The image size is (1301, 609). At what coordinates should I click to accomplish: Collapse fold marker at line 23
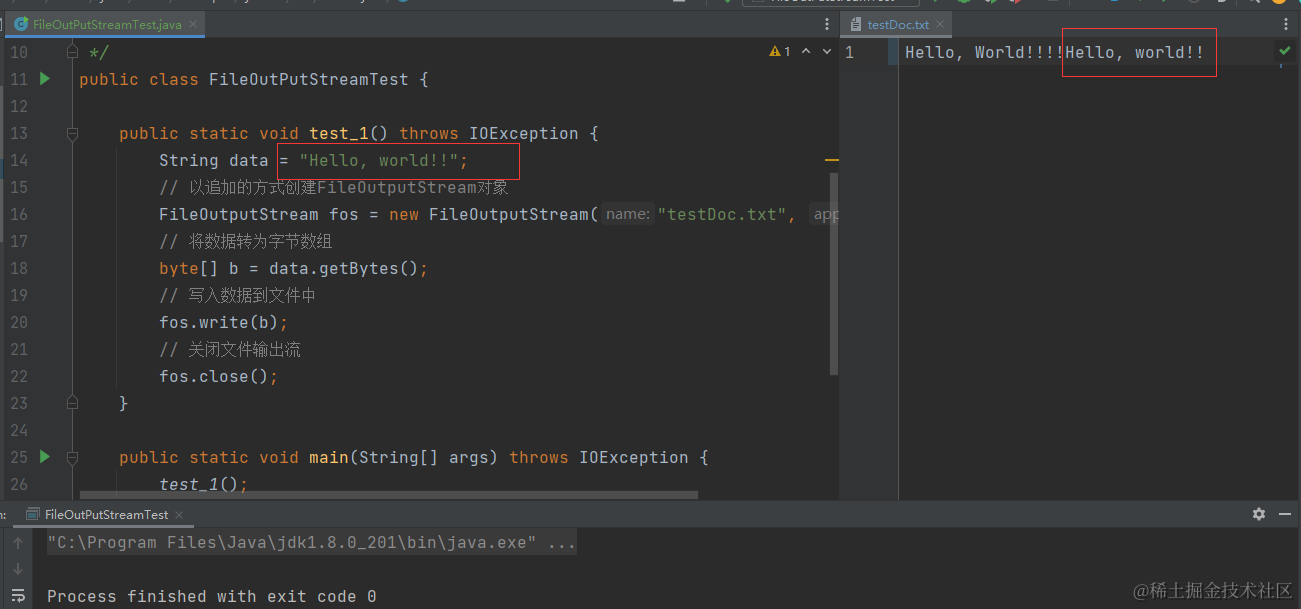coord(72,402)
